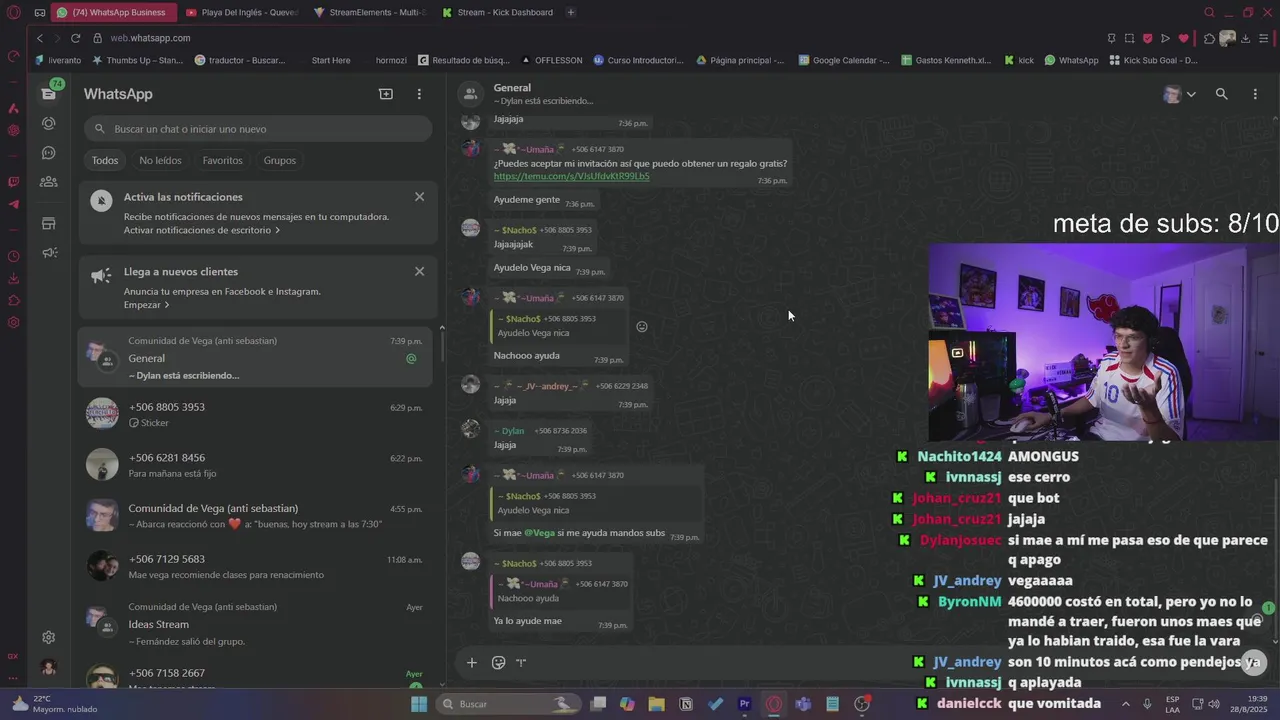React with emoji to Nachooo ayuda message
1280x720 pixels.
[642, 326]
